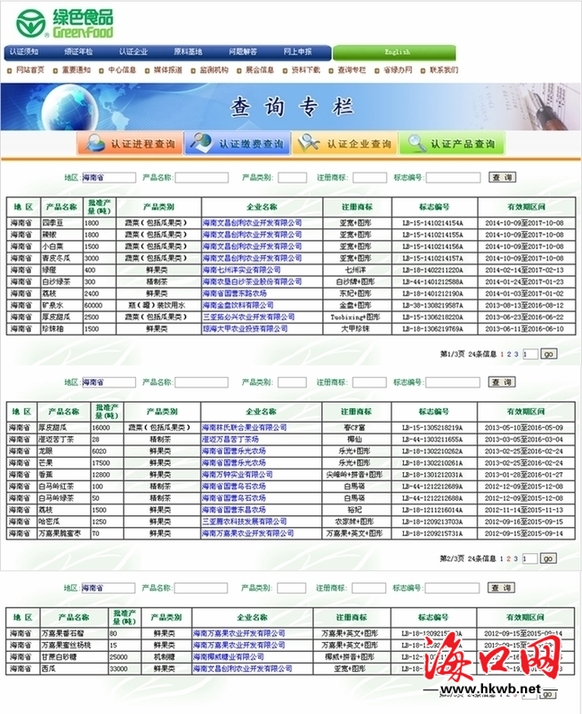Open 澄迈万昌苦丁茶场 link
The height and width of the screenshot is (714, 582).
pyautogui.click(x=230, y=439)
